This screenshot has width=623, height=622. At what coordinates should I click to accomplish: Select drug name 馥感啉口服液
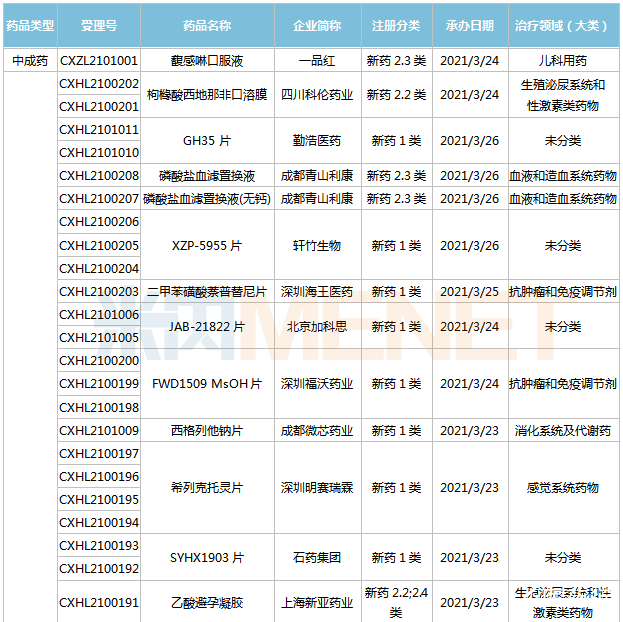point(207,60)
